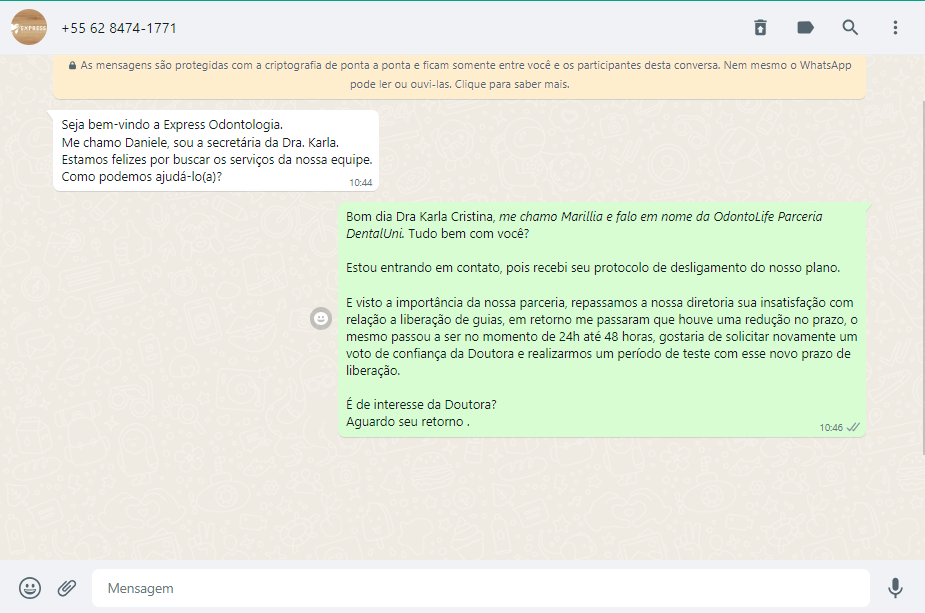Click the 10:44 timestamp on the received message
Image resolution: width=925 pixels, height=613 pixels.
[360, 183]
